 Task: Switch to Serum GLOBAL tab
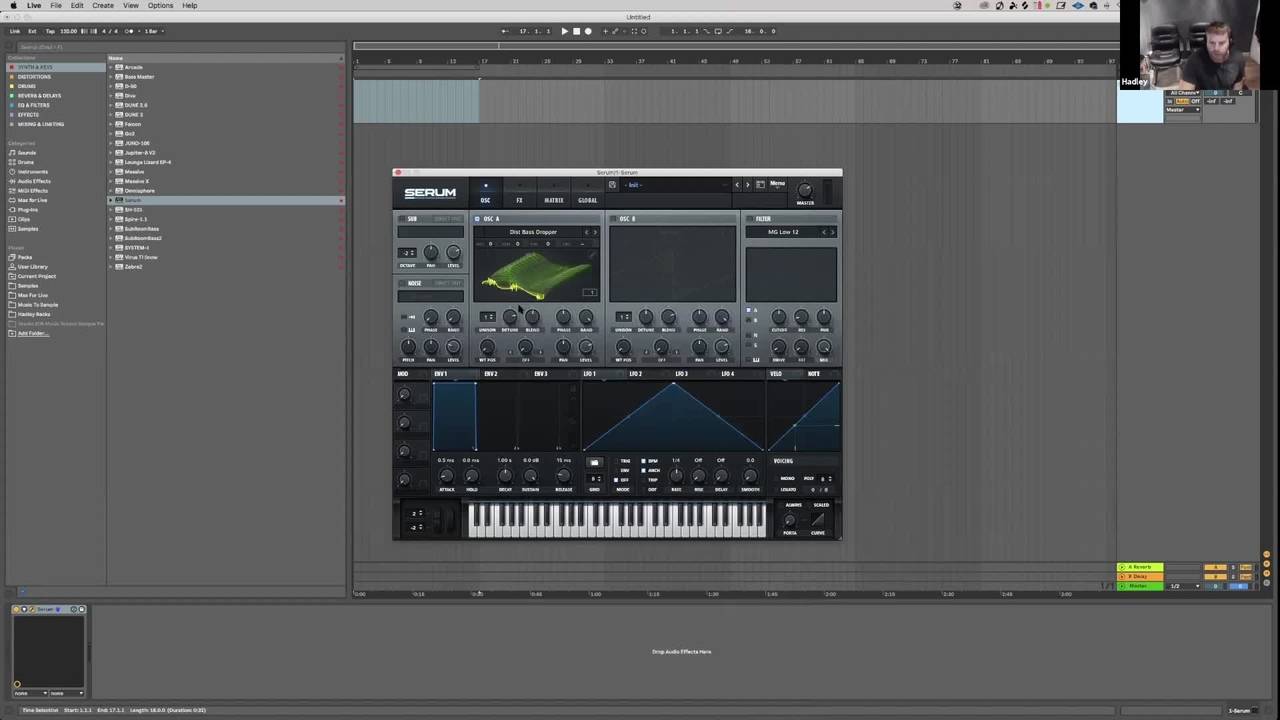588,200
